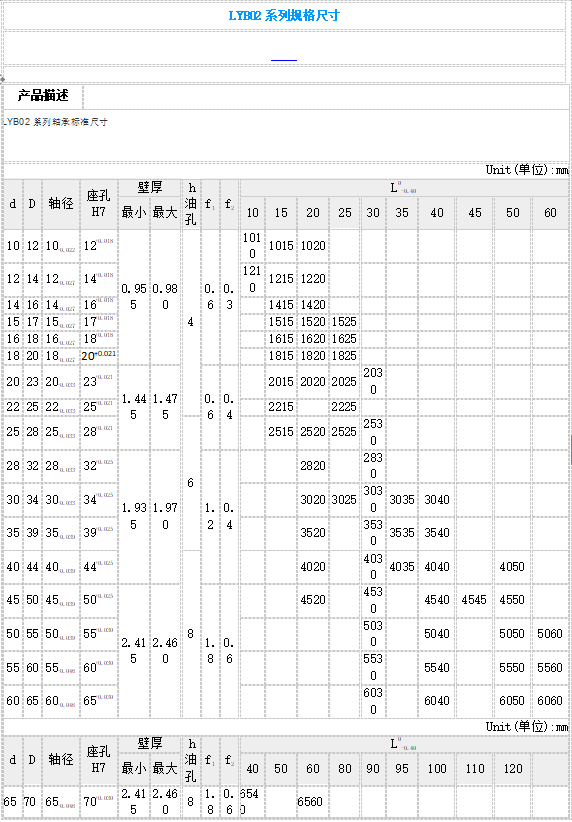Click table cell 6040
The image size is (572, 822).
pos(437,701)
